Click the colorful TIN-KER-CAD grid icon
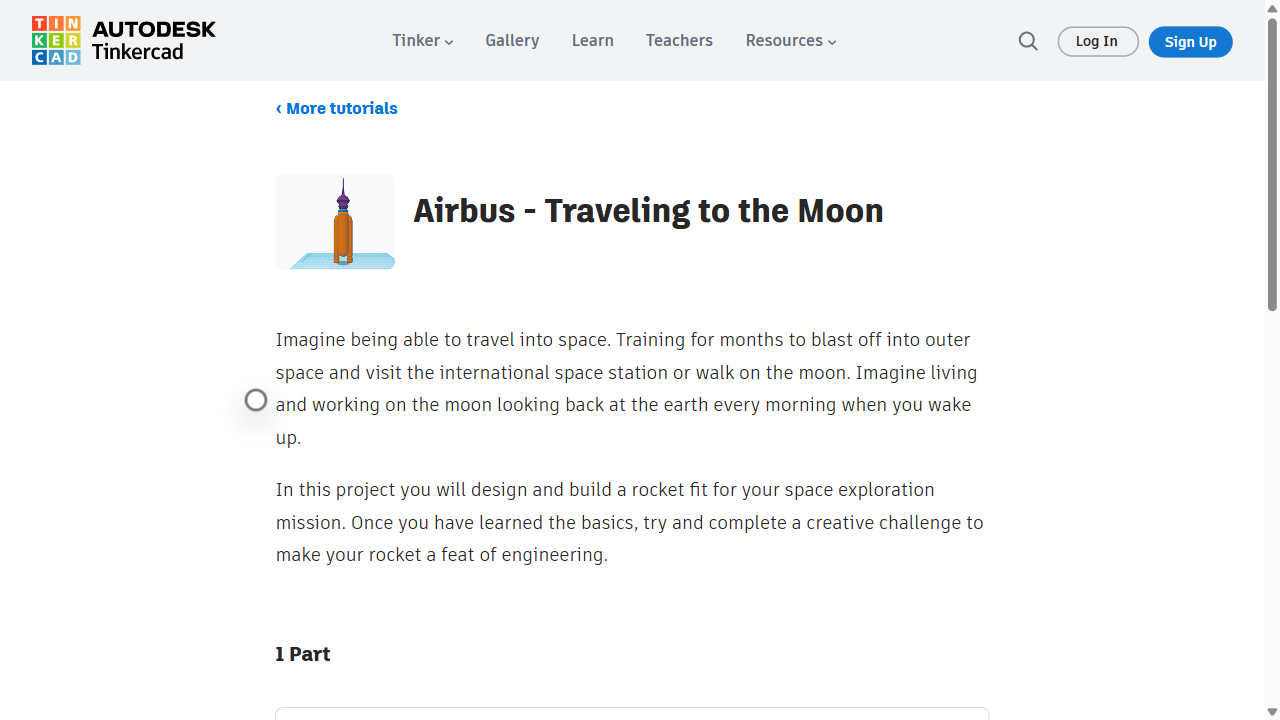This screenshot has height=720, width=1280. coord(57,40)
